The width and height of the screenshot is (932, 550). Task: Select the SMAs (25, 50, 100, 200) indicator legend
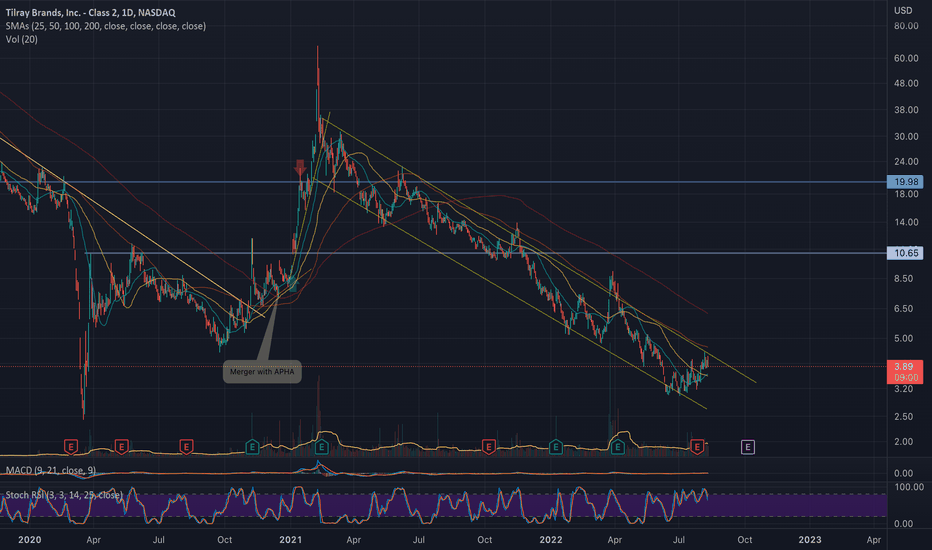pos(106,26)
